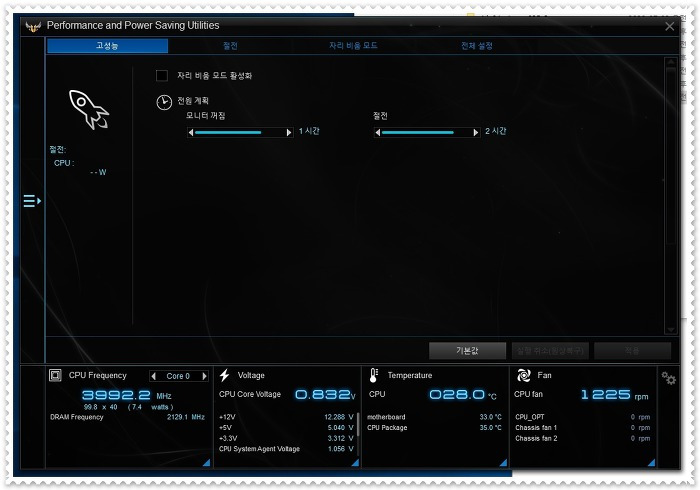Image resolution: width=700 pixels, height=490 pixels.
Task: Decrease 절전 sleep time with left arrow
Action: click(x=378, y=132)
